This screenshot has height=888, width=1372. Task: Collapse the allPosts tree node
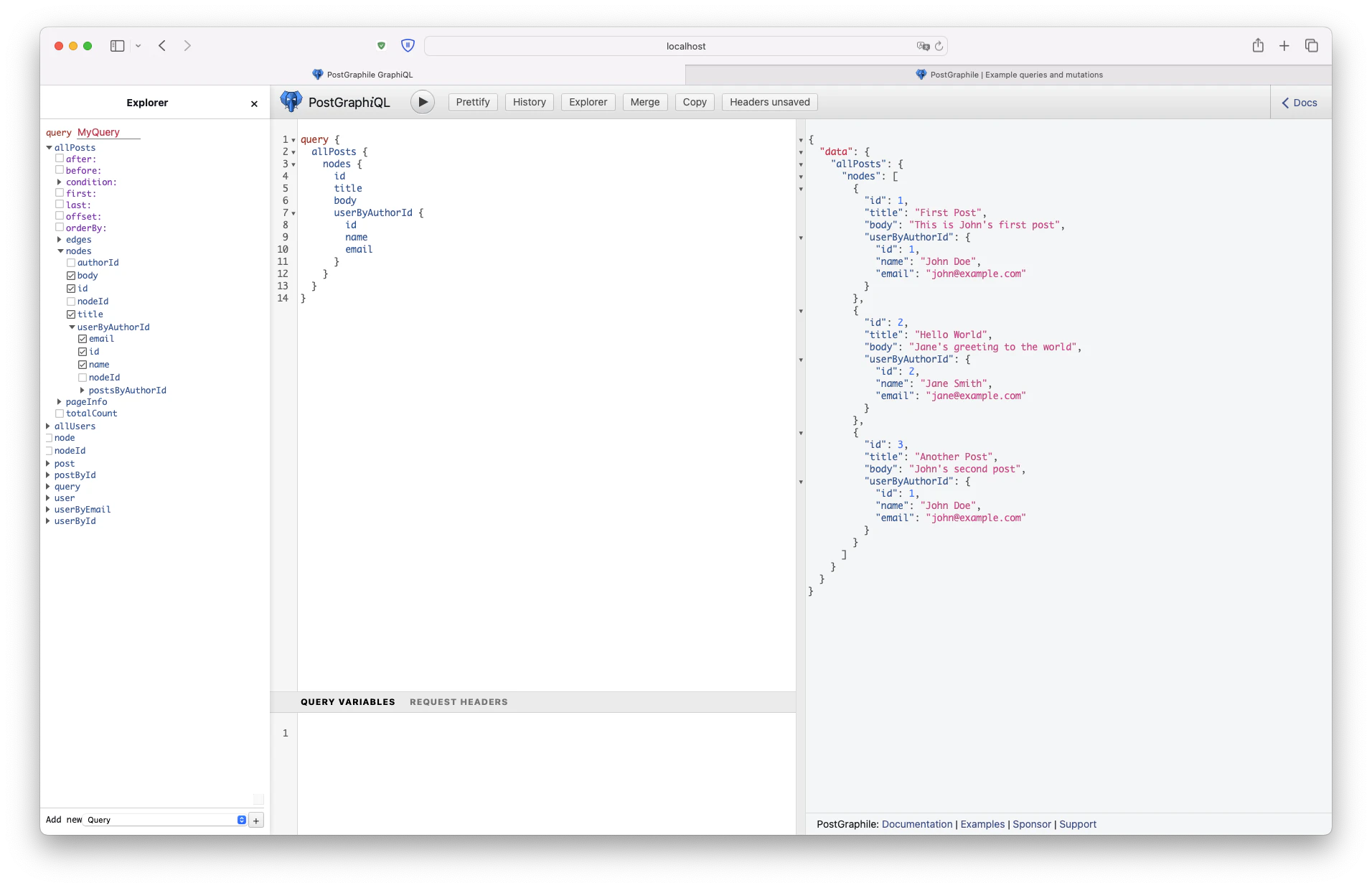click(x=50, y=147)
